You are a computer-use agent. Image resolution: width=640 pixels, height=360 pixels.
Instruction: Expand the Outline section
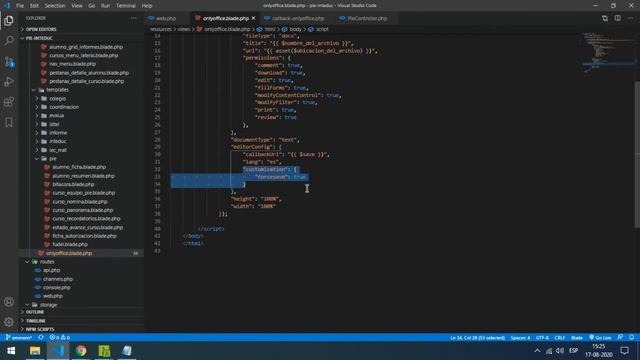(x=35, y=312)
